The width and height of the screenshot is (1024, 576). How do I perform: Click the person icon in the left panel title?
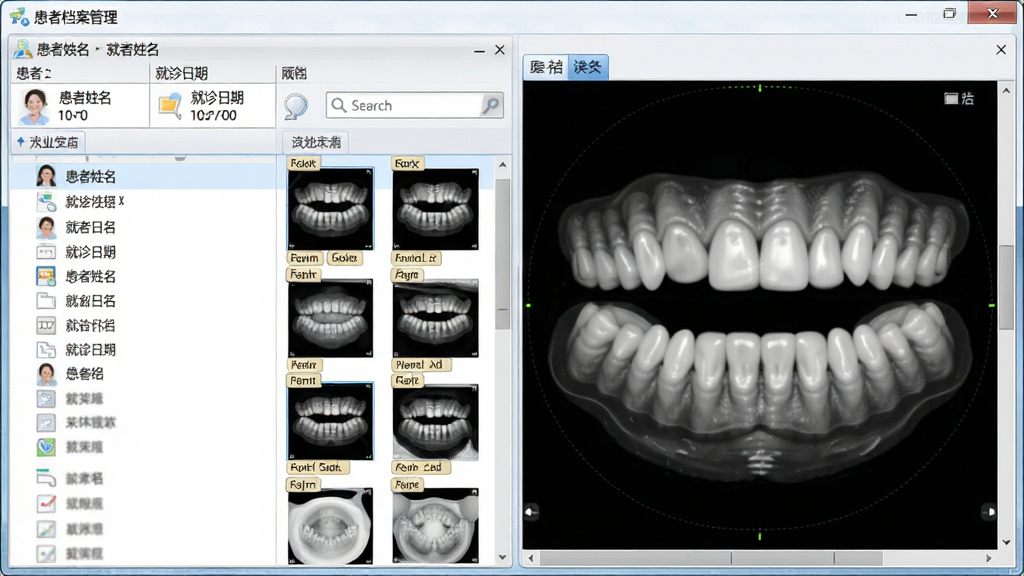pyautogui.click(x=23, y=49)
